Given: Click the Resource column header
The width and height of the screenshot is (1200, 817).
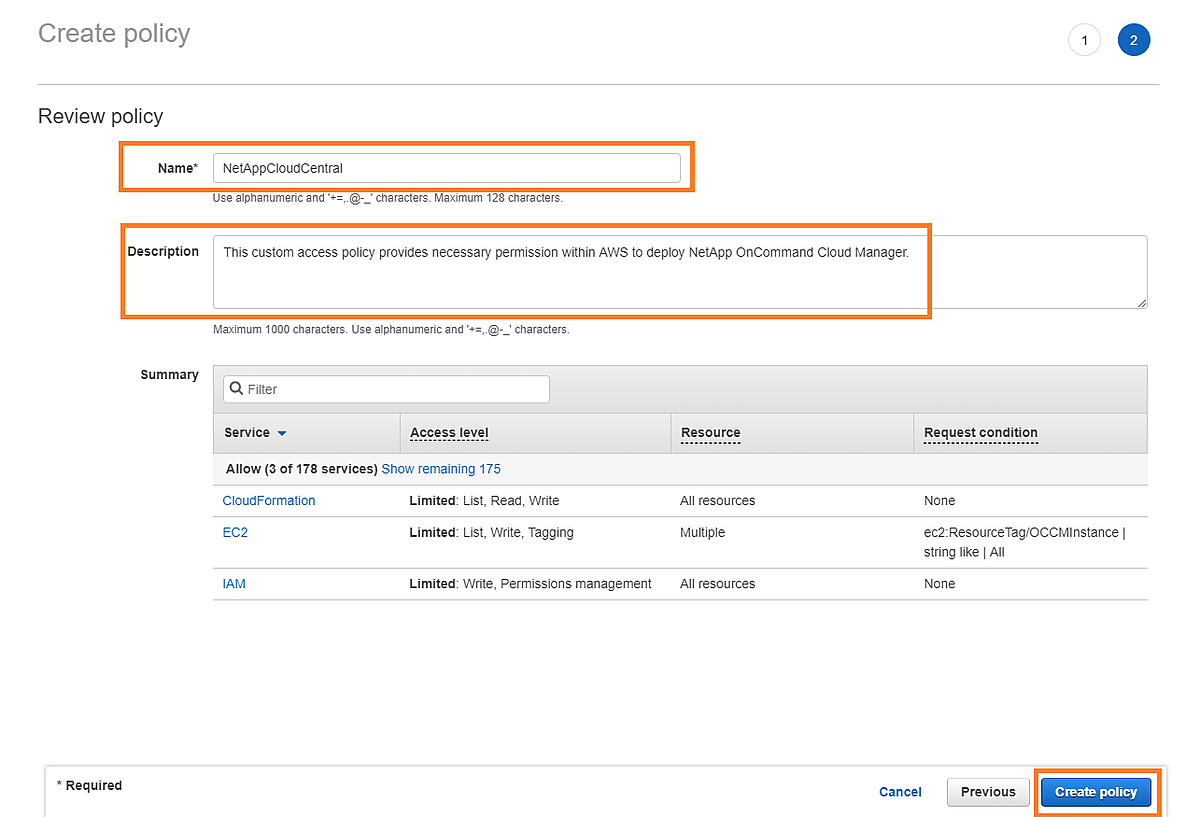Looking at the screenshot, I should pos(710,433).
